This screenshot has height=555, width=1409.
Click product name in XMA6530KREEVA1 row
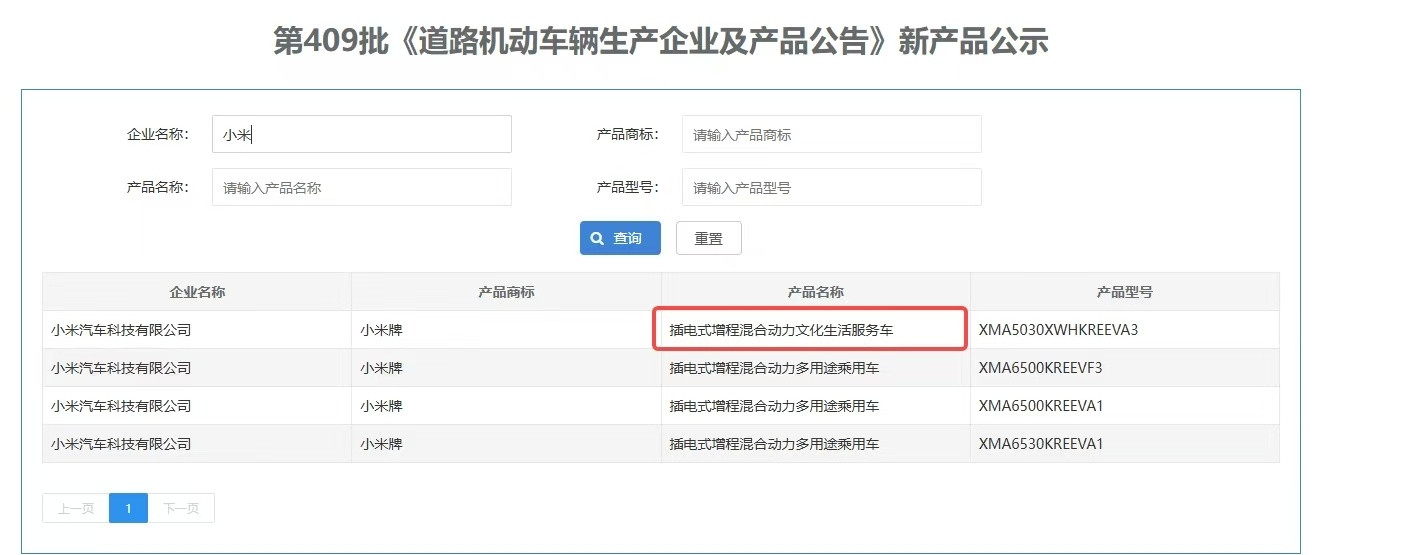pos(775,444)
